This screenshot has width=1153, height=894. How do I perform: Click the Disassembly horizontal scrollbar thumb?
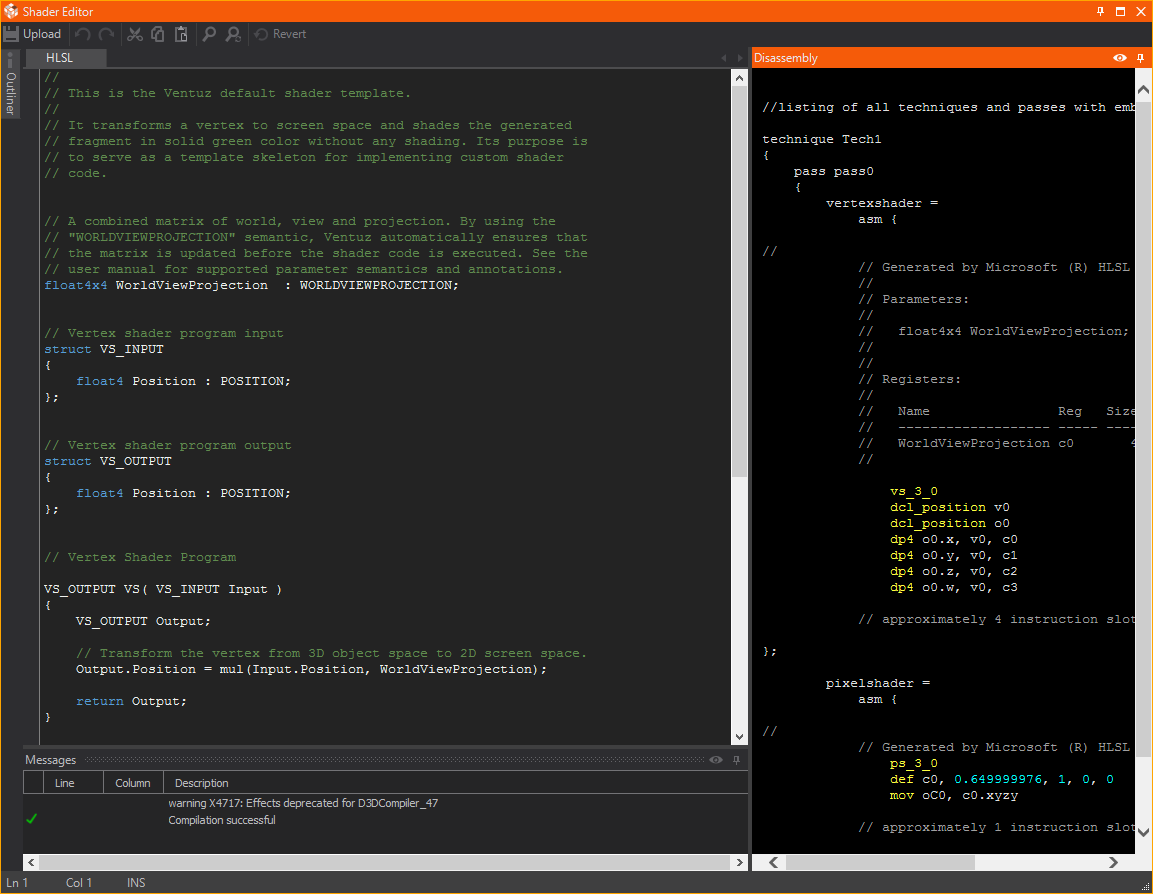879,862
